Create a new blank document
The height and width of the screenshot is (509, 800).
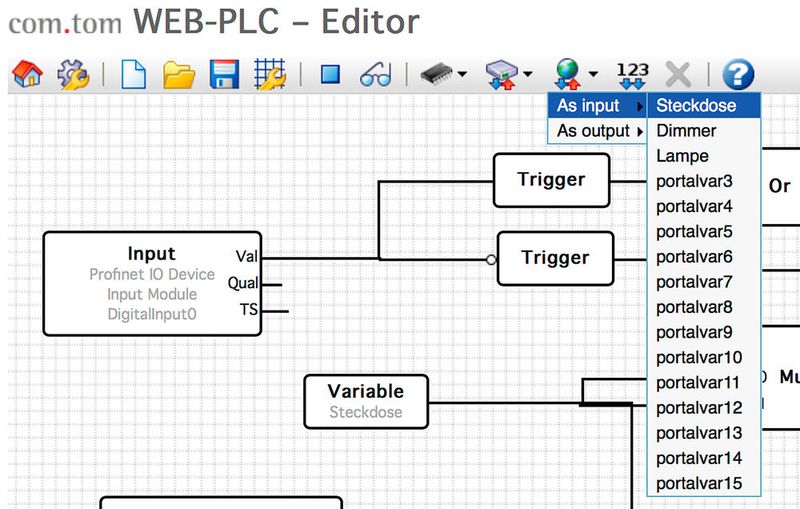tap(134, 74)
